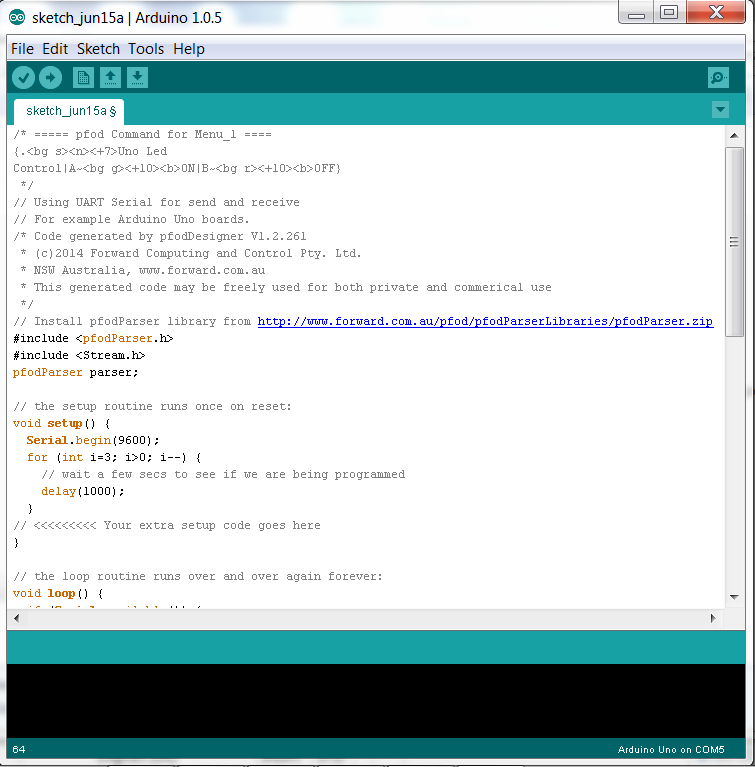Click the '#include <Stream.h>' line
The image size is (755, 767).
[x=79, y=356]
